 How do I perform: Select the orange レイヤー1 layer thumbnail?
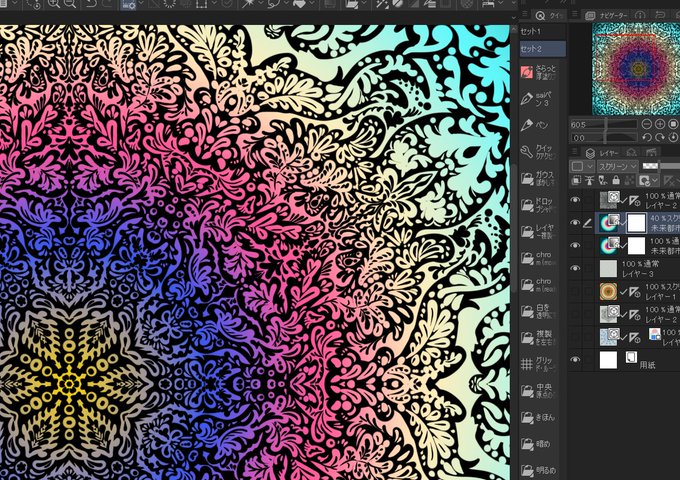[608, 291]
